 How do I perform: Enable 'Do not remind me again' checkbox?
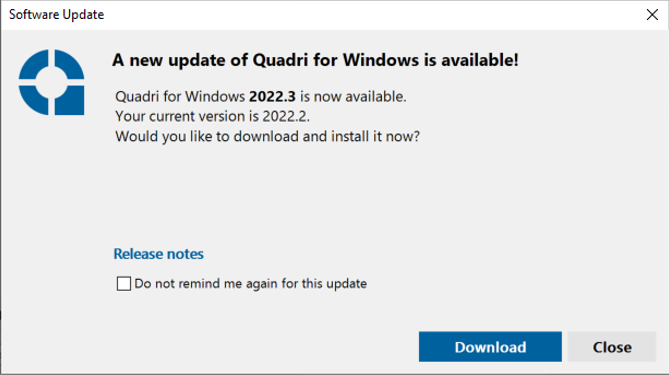(124, 283)
